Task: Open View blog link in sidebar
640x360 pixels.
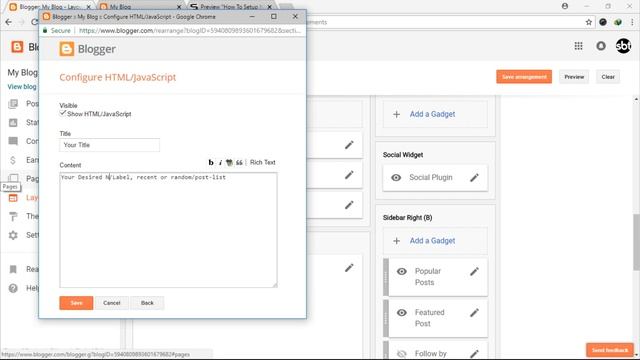Action: [22, 87]
